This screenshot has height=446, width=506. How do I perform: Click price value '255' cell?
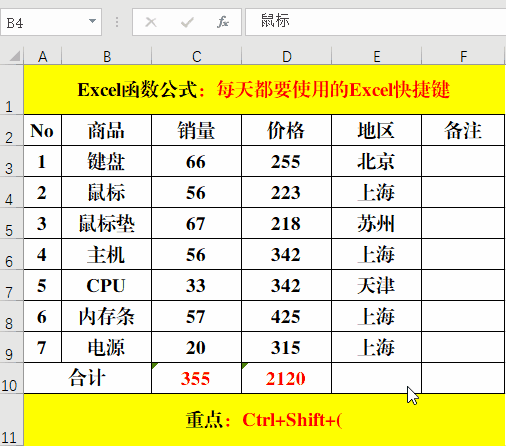coord(287,161)
